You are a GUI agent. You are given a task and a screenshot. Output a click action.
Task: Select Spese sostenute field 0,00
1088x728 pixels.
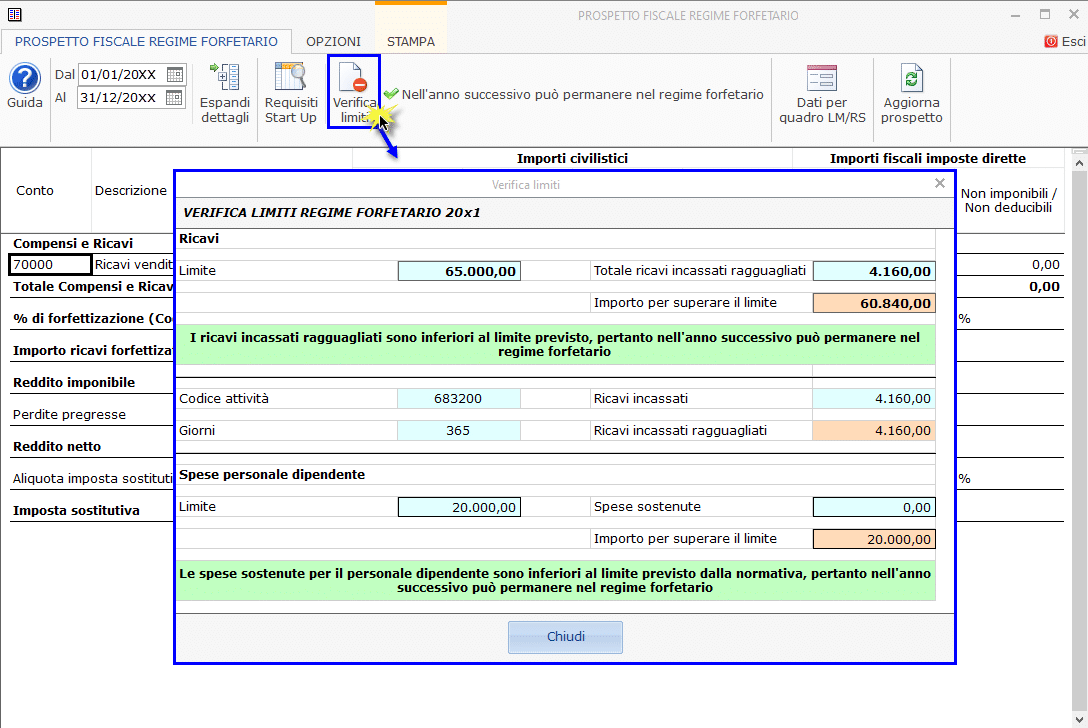874,507
